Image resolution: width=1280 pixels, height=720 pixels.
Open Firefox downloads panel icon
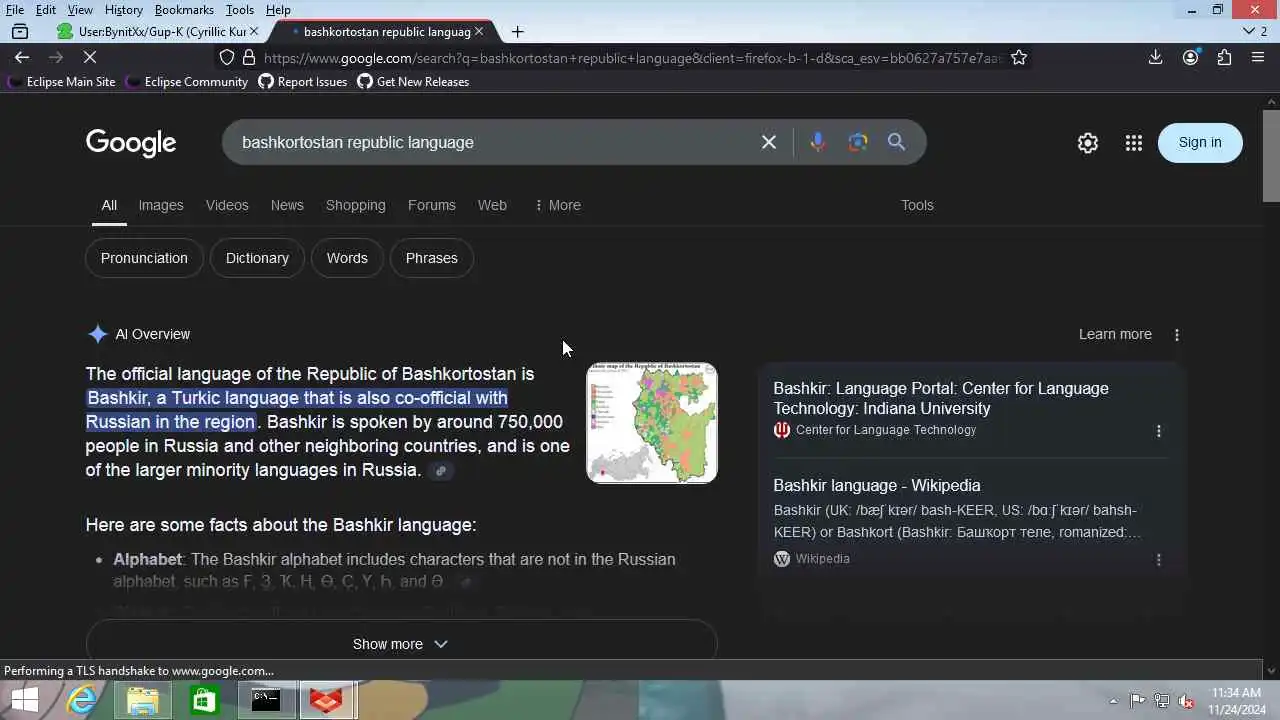pos(1155,57)
